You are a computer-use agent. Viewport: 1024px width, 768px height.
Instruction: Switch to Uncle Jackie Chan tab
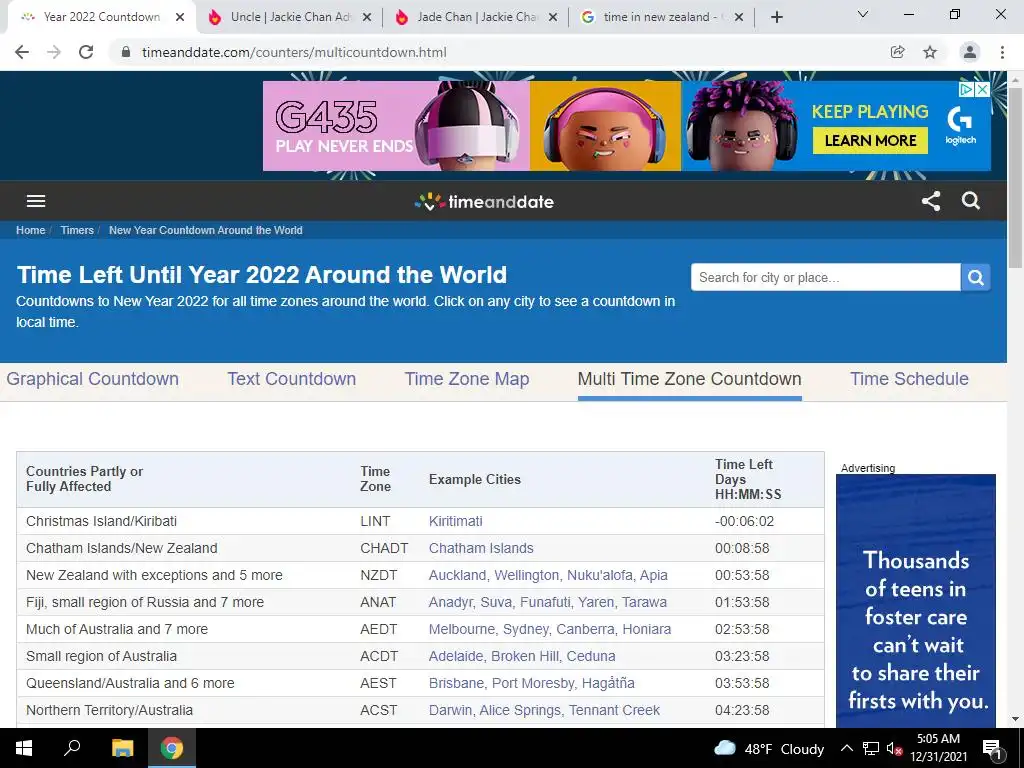pos(289,17)
